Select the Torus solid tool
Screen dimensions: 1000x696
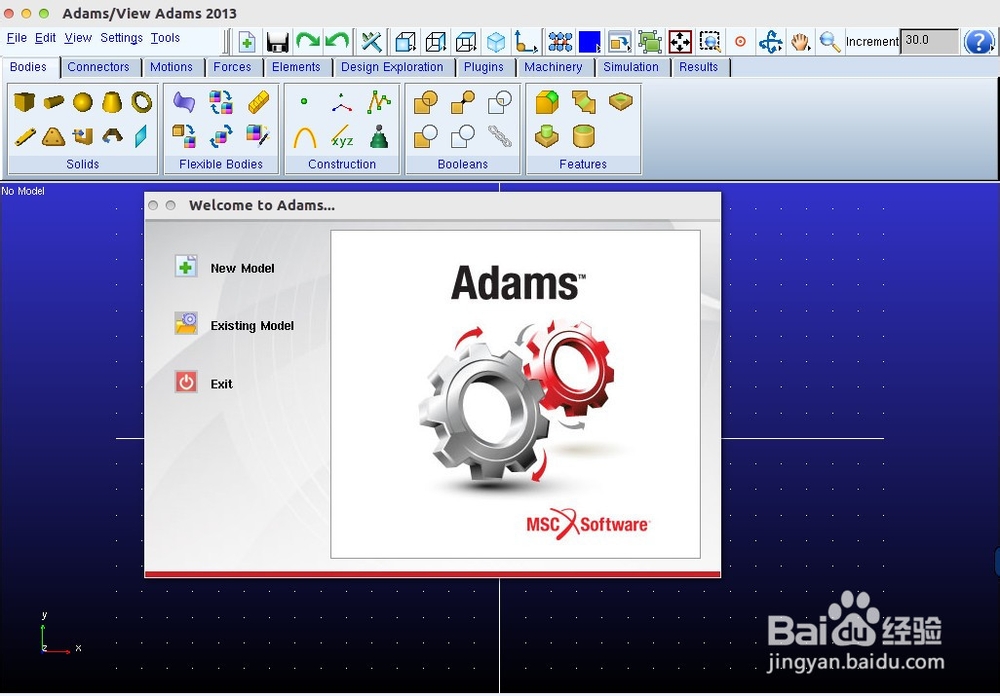pos(142,102)
